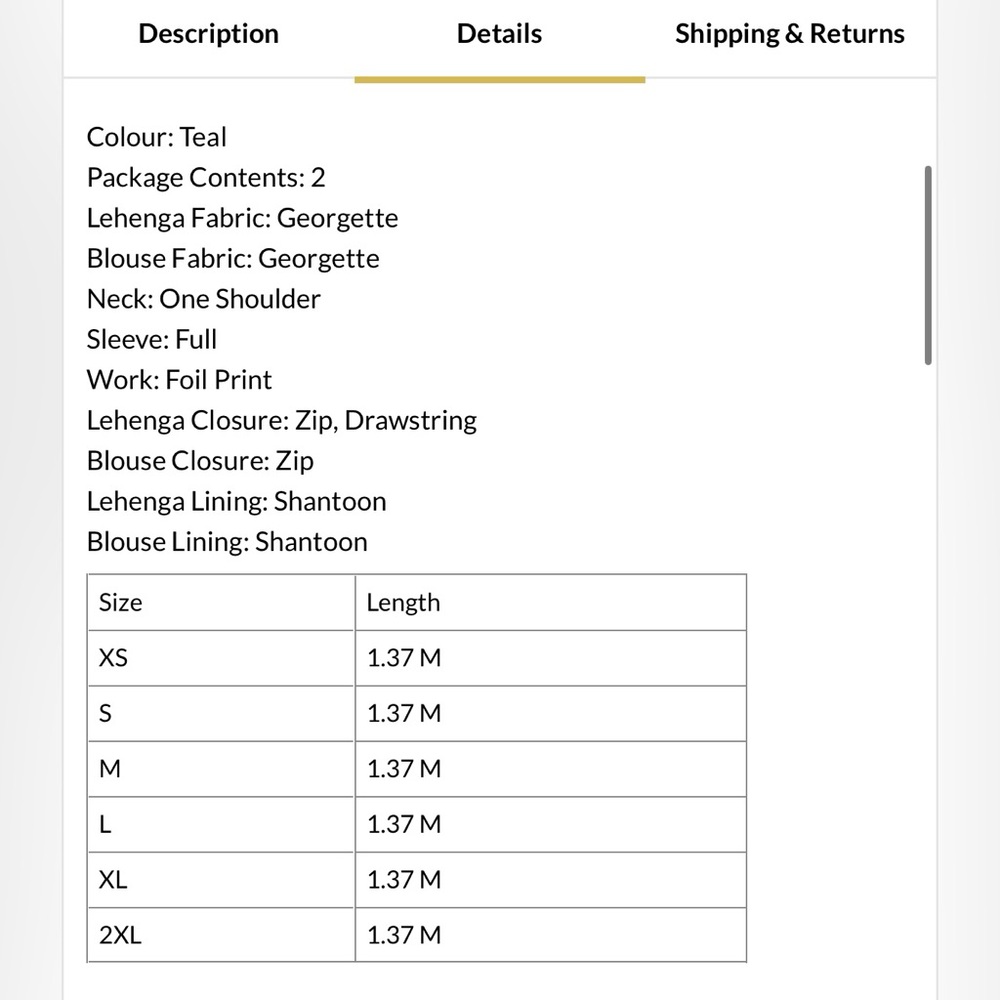Screen dimensions: 1000x1000
Task: Select the XS size cell
Action: (221, 658)
